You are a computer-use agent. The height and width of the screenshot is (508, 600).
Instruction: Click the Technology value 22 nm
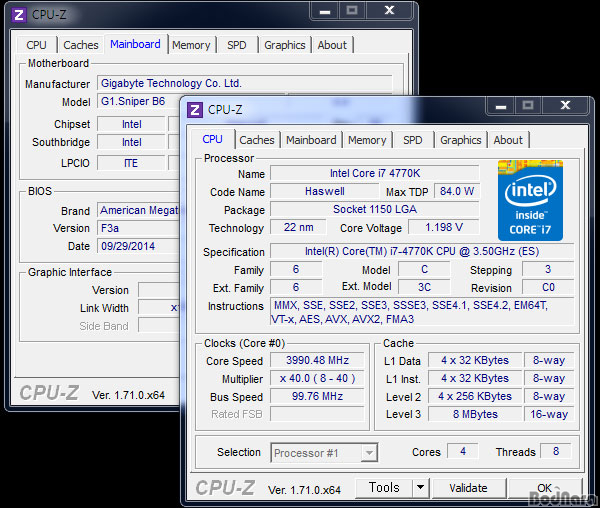coord(298,227)
